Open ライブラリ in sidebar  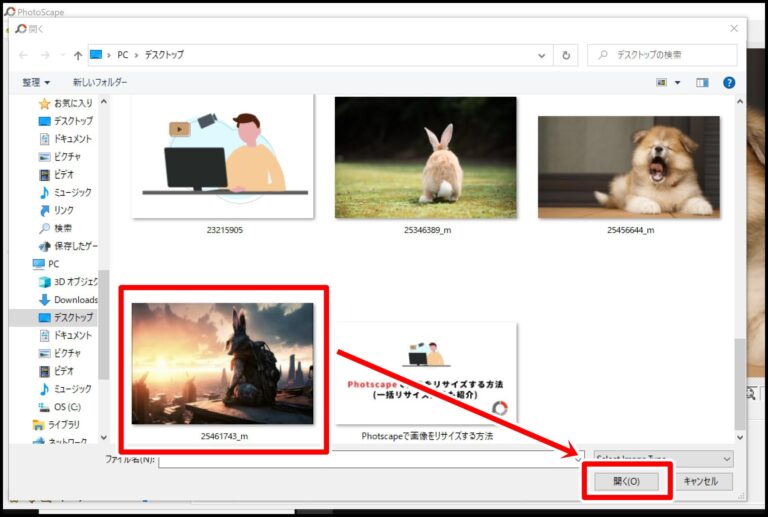point(56,424)
